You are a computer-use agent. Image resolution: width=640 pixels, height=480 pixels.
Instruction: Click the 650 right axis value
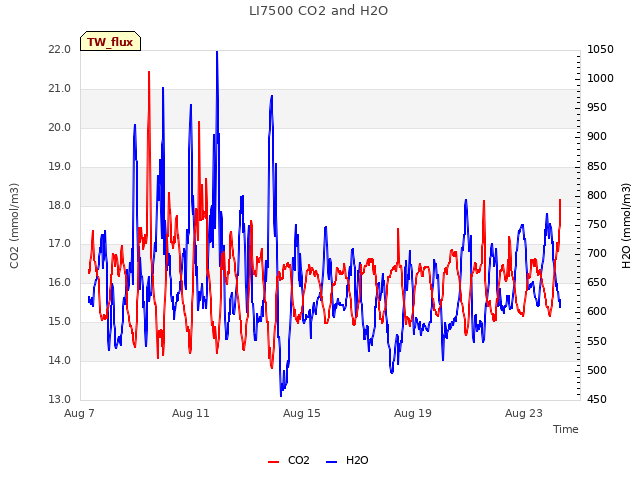[x=597, y=282]
